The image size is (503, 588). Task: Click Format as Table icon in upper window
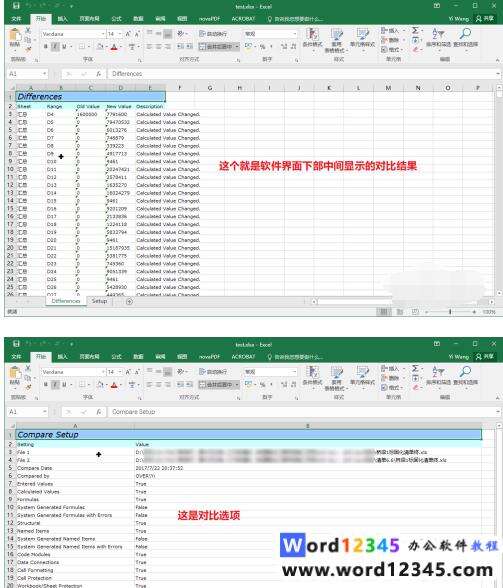point(336,34)
